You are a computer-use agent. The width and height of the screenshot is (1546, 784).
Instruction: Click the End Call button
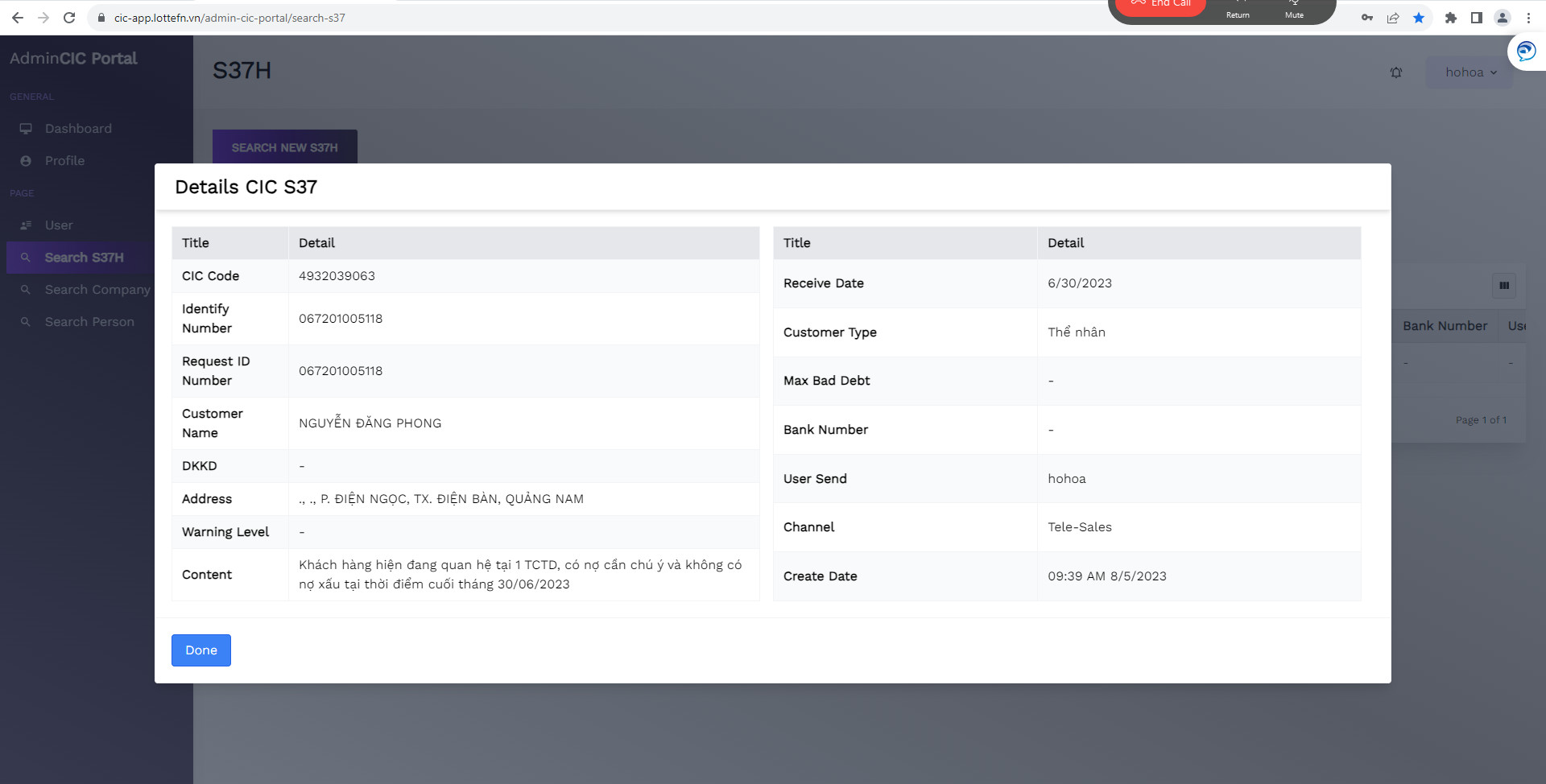[1160, 5]
